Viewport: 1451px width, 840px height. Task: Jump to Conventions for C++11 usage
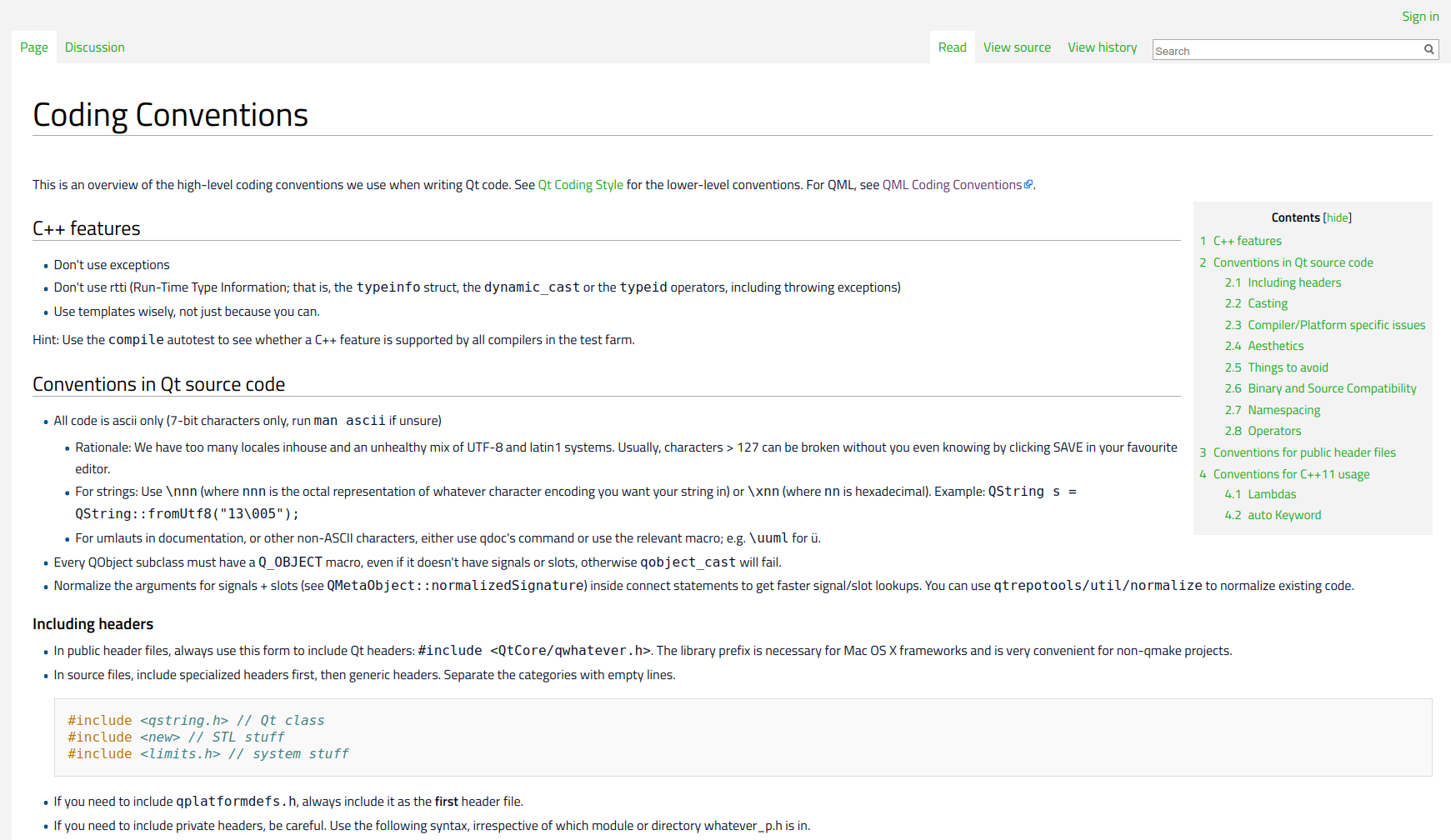tap(1285, 474)
